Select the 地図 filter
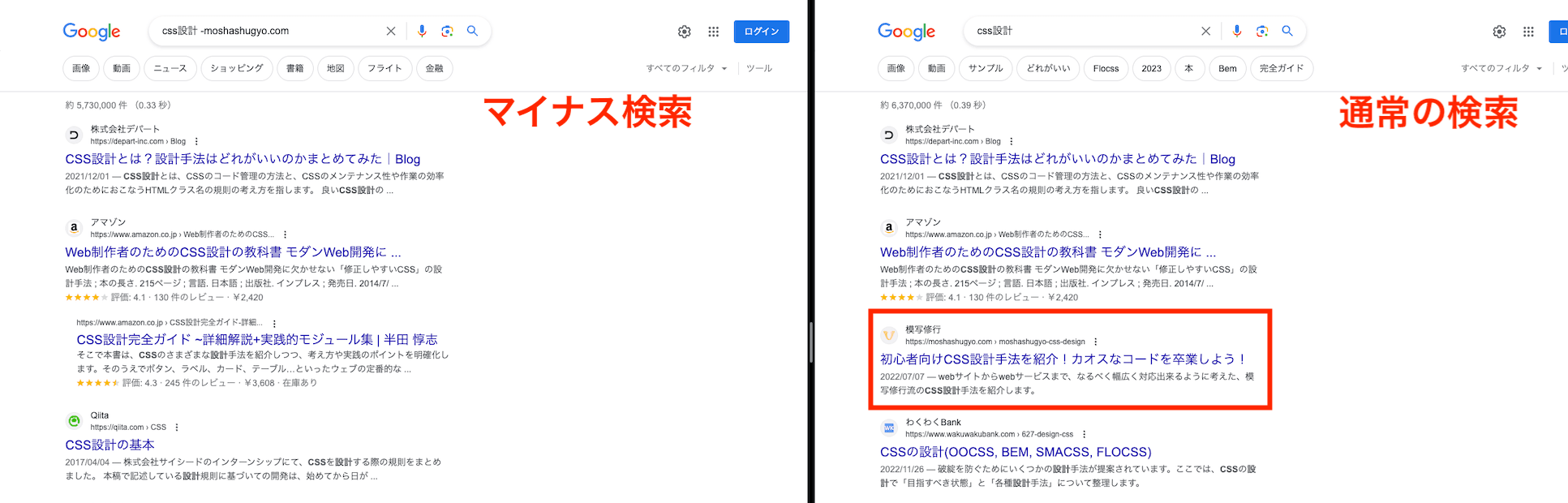Image resolution: width=1568 pixels, height=503 pixels. click(x=336, y=68)
